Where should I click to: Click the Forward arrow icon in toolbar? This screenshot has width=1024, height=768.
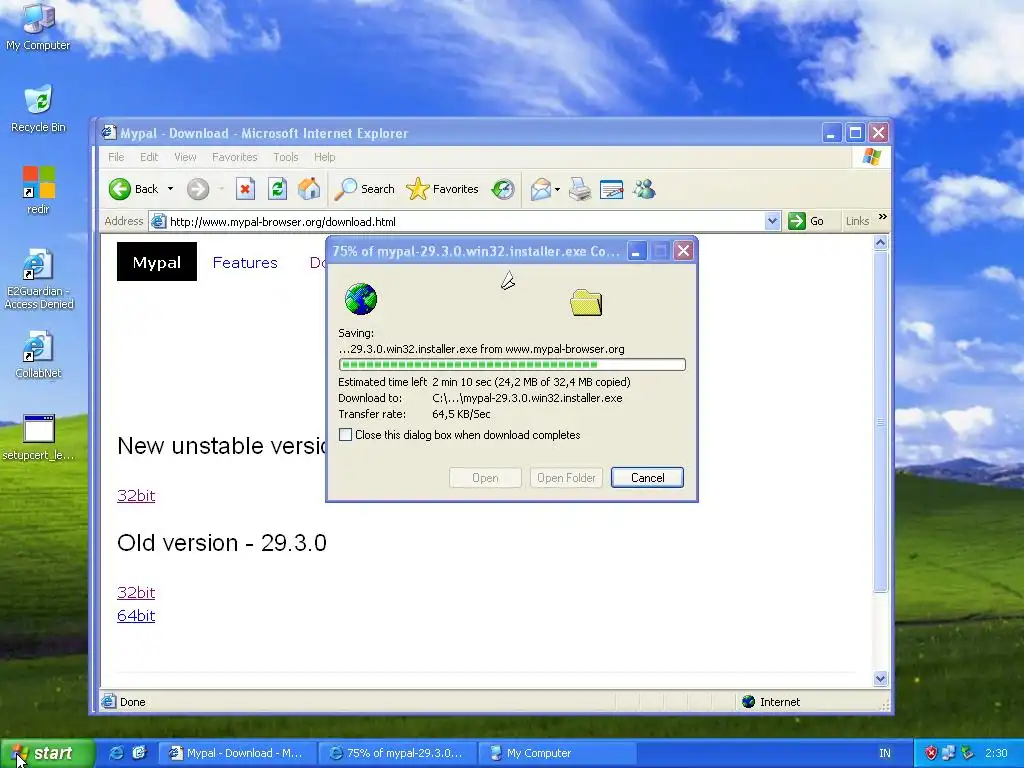click(x=198, y=189)
